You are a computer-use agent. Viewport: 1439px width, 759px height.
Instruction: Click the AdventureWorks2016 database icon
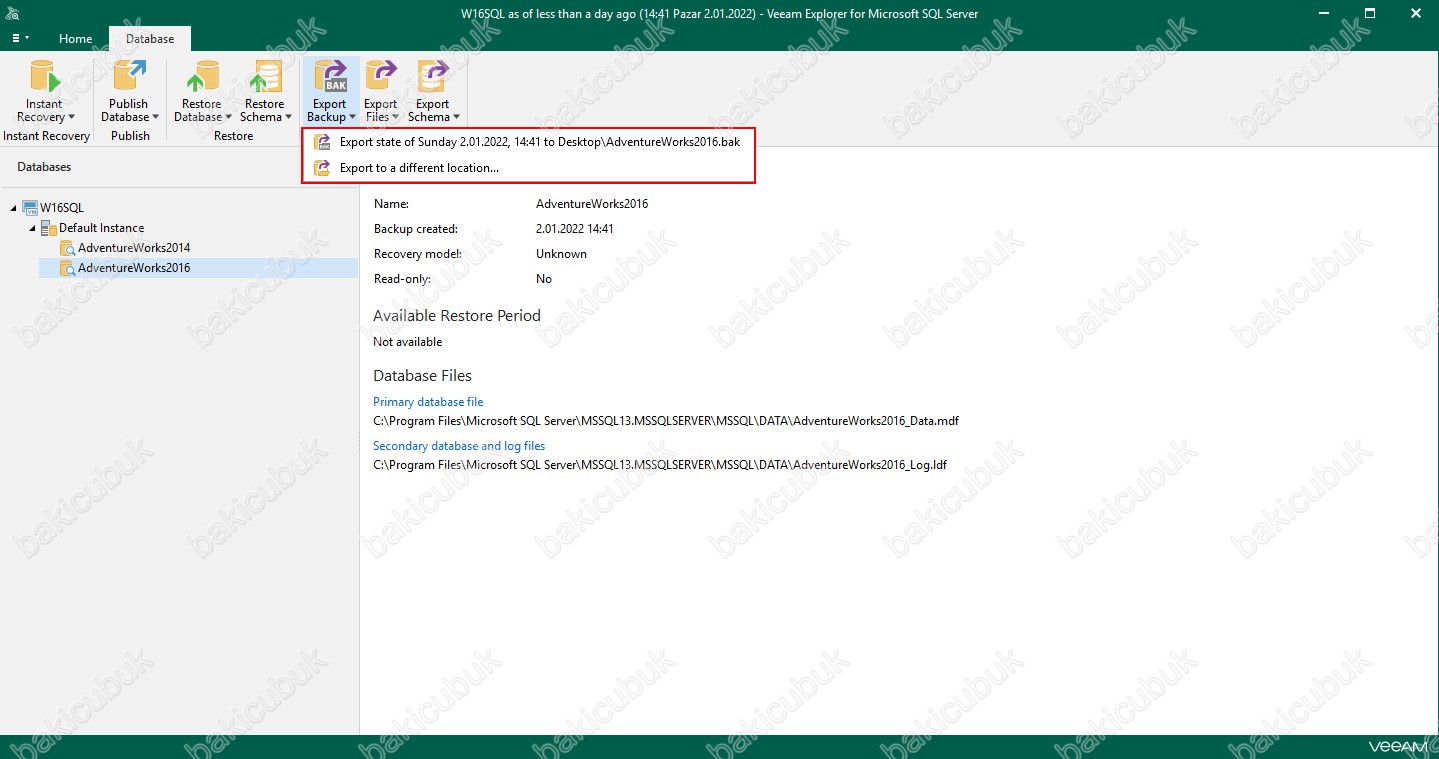pyautogui.click(x=67, y=268)
